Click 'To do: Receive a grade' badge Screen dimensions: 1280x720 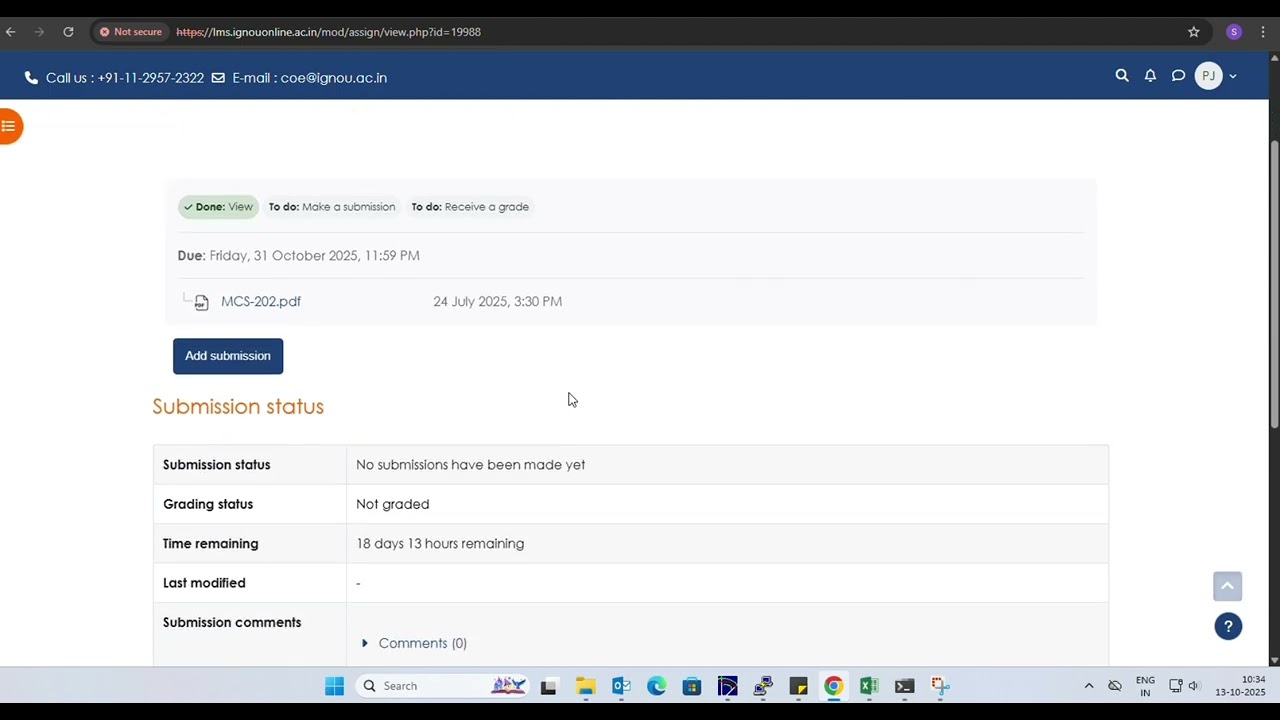coord(470,207)
